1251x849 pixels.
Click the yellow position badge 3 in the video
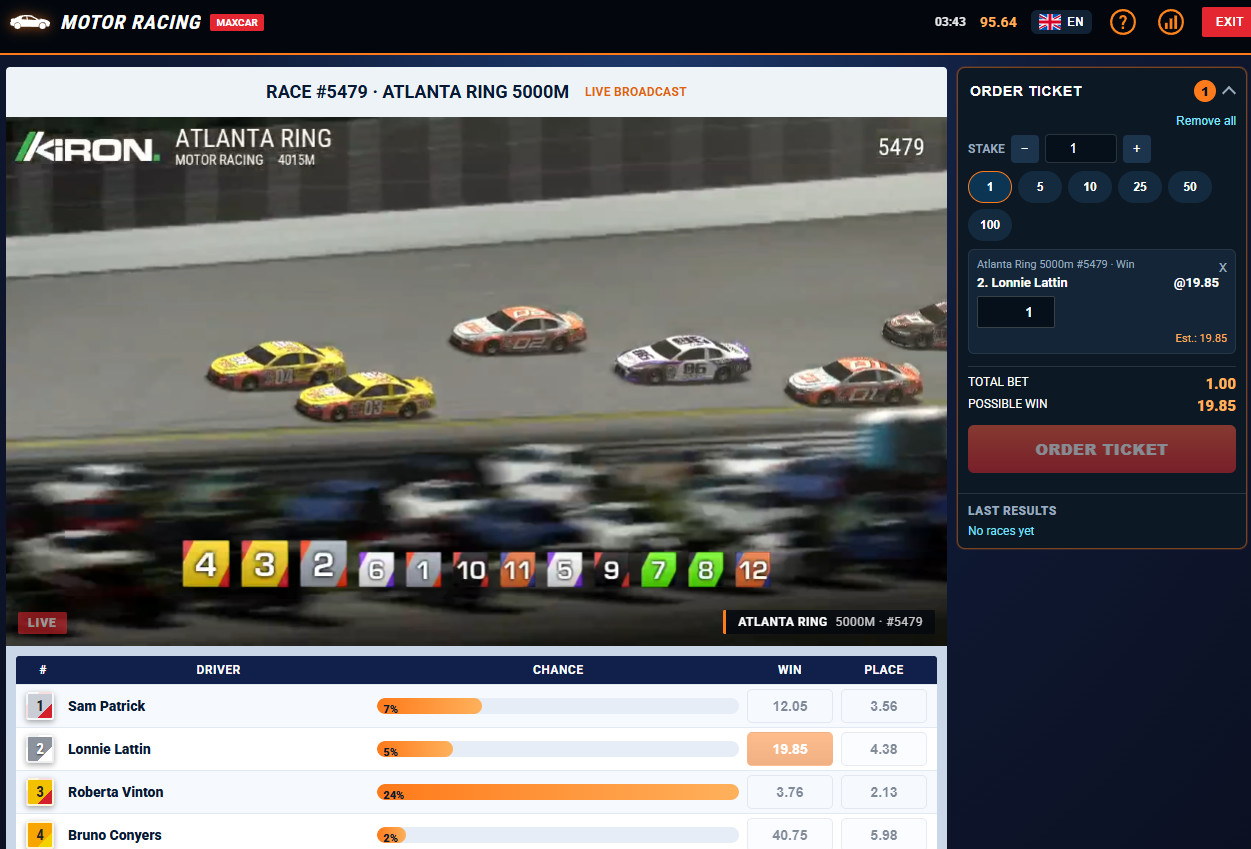(264, 565)
